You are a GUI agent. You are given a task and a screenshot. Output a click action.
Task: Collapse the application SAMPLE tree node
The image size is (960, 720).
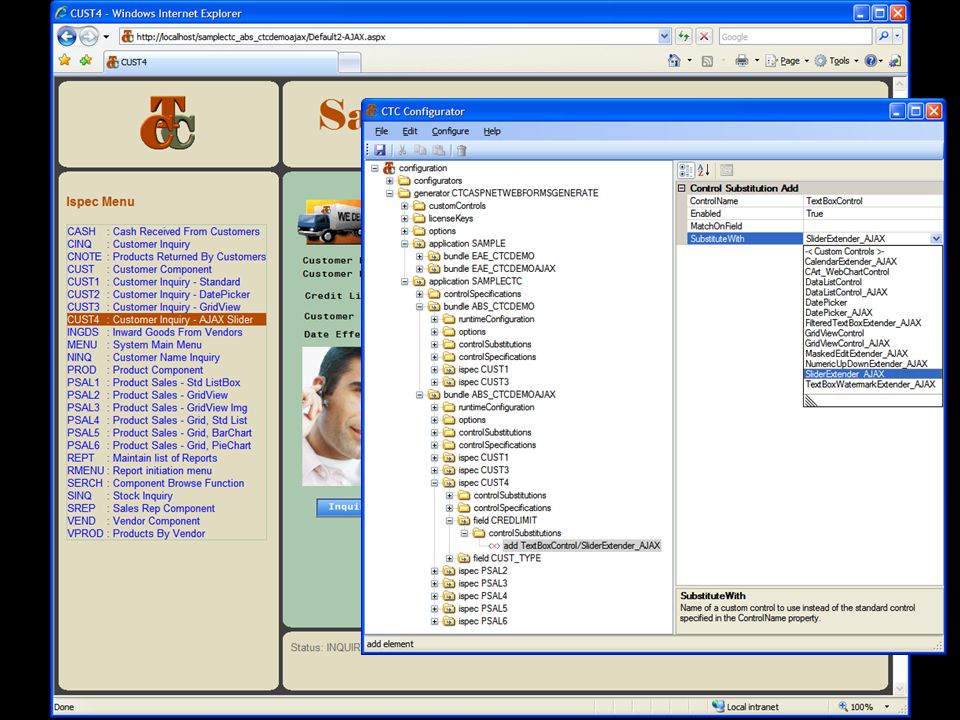pos(405,244)
